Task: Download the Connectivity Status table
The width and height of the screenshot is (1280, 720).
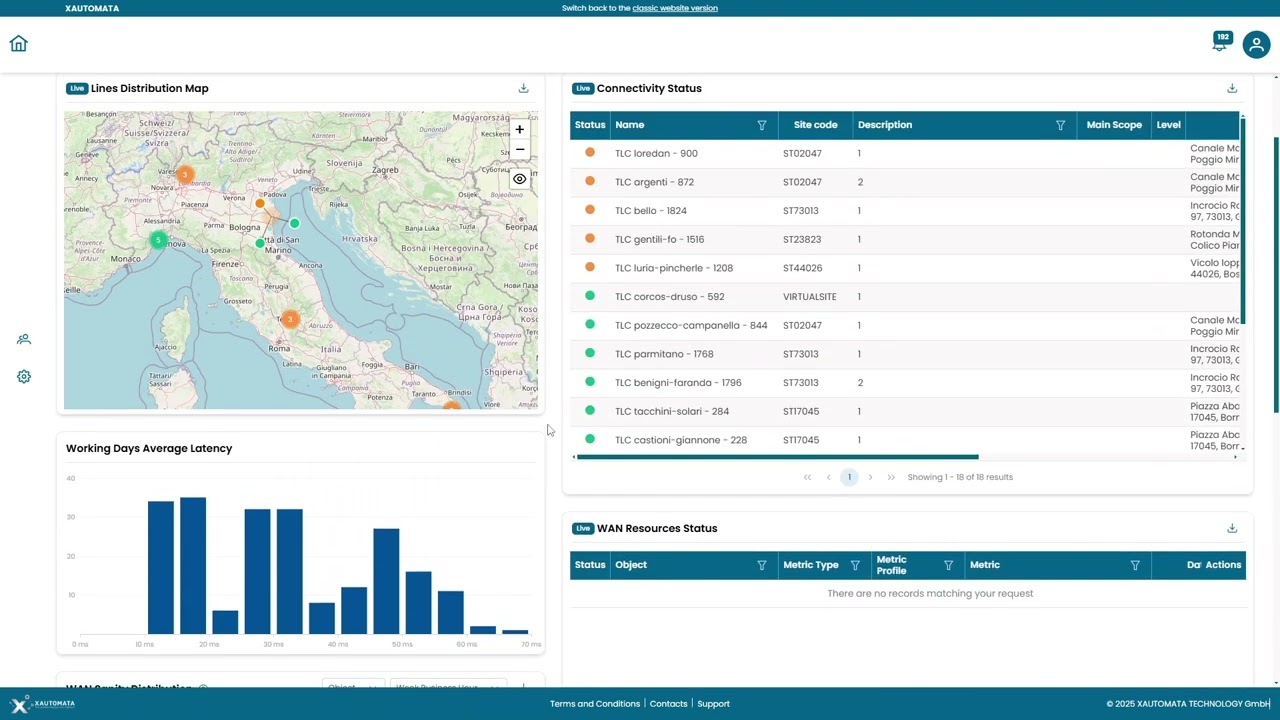Action: [1232, 88]
